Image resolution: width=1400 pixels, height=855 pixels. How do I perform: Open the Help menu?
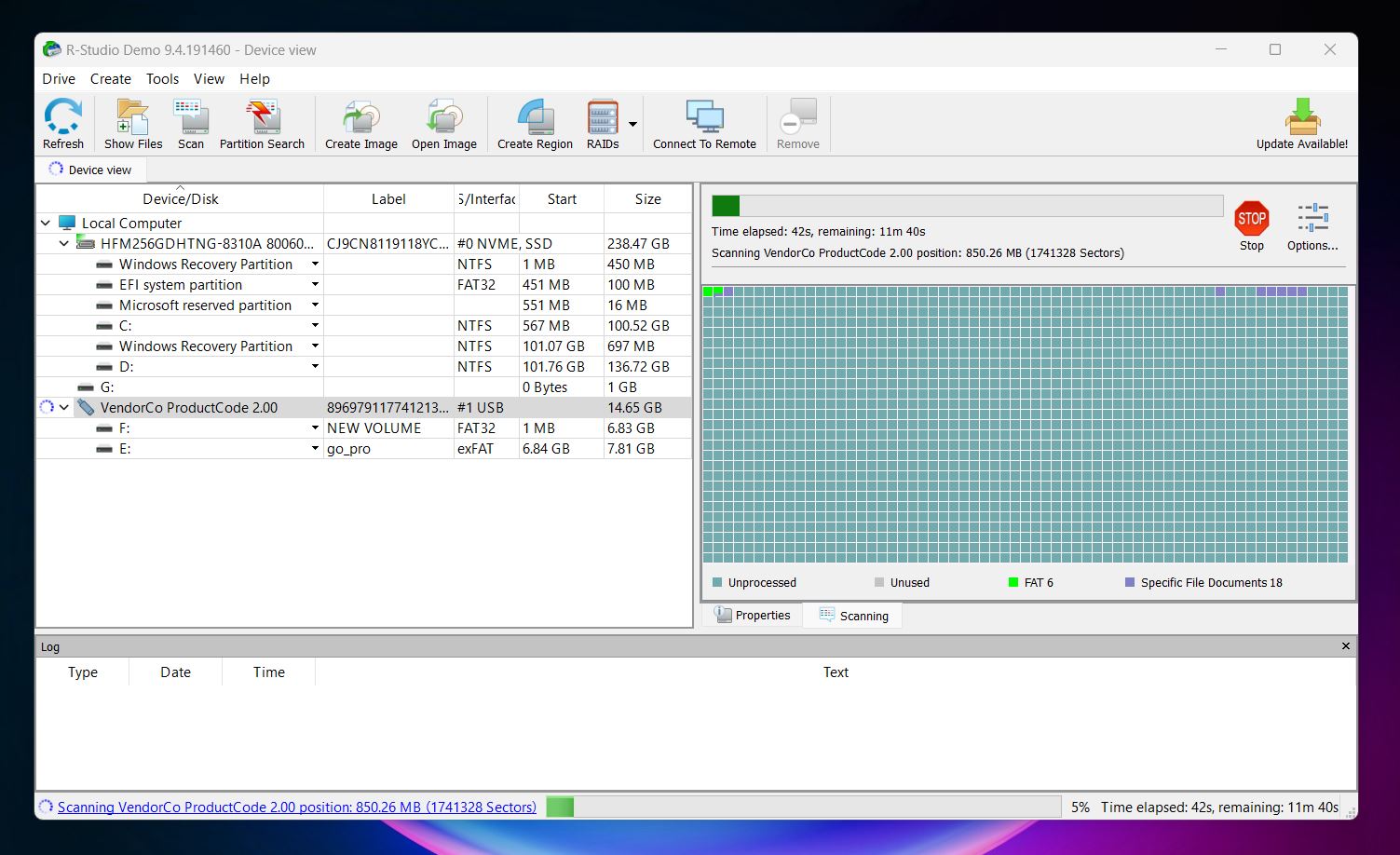(x=254, y=79)
